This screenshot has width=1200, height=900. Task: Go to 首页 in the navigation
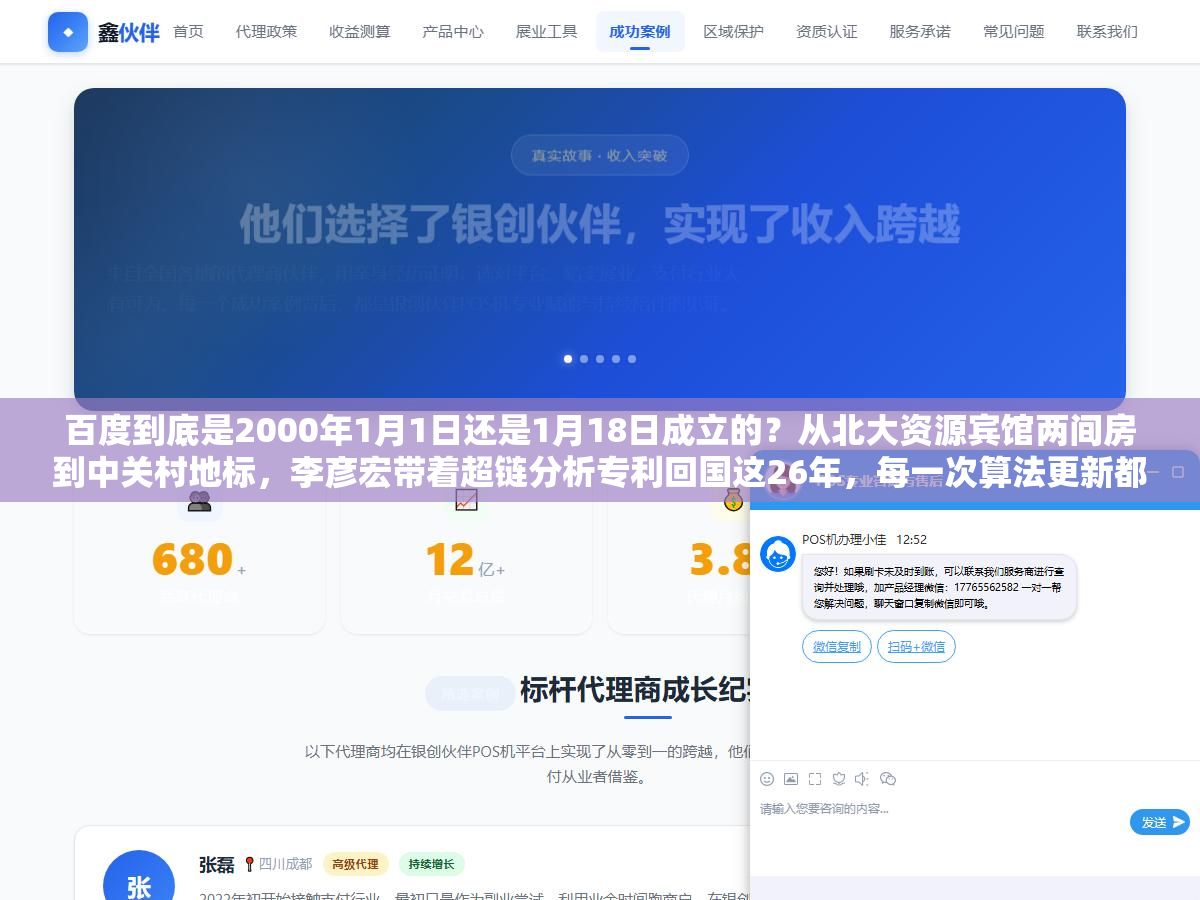point(188,32)
